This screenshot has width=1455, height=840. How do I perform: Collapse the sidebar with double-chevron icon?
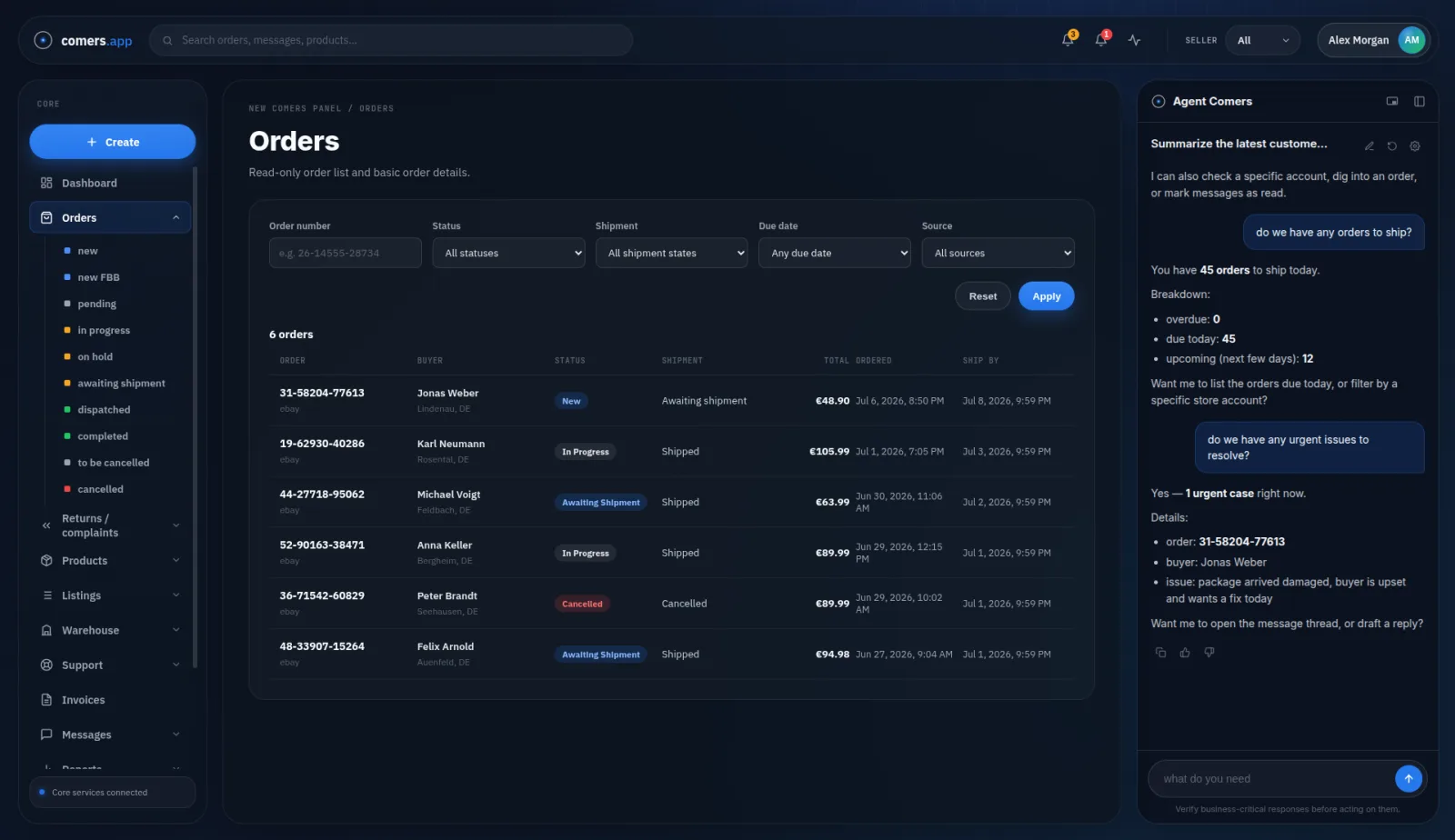46,525
